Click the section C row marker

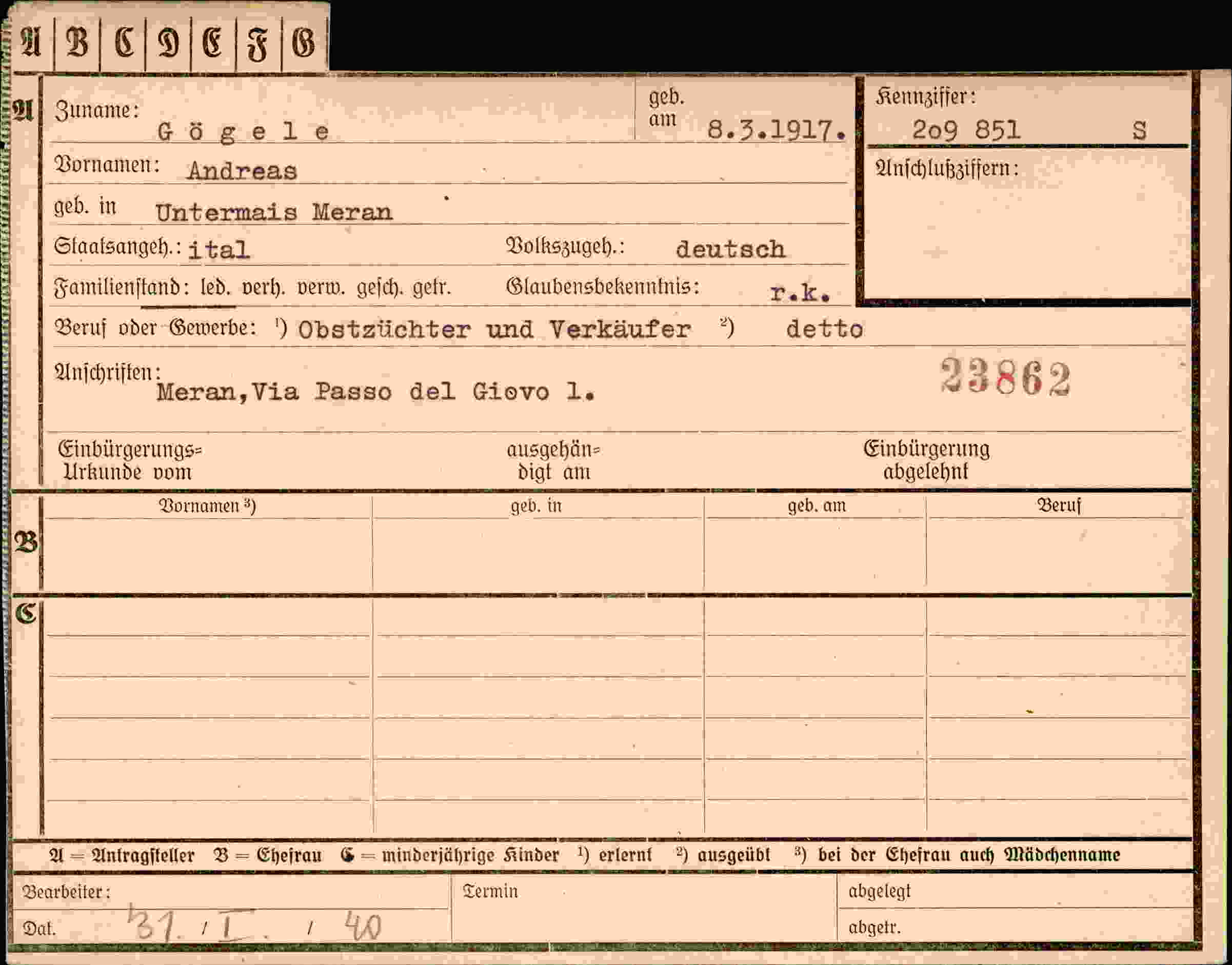coord(26,614)
